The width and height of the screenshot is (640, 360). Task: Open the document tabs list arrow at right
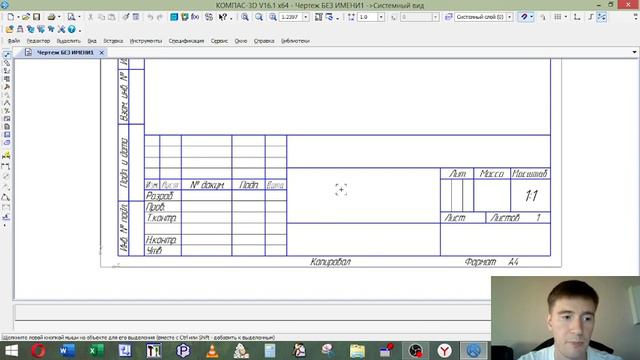pyautogui.click(x=634, y=52)
